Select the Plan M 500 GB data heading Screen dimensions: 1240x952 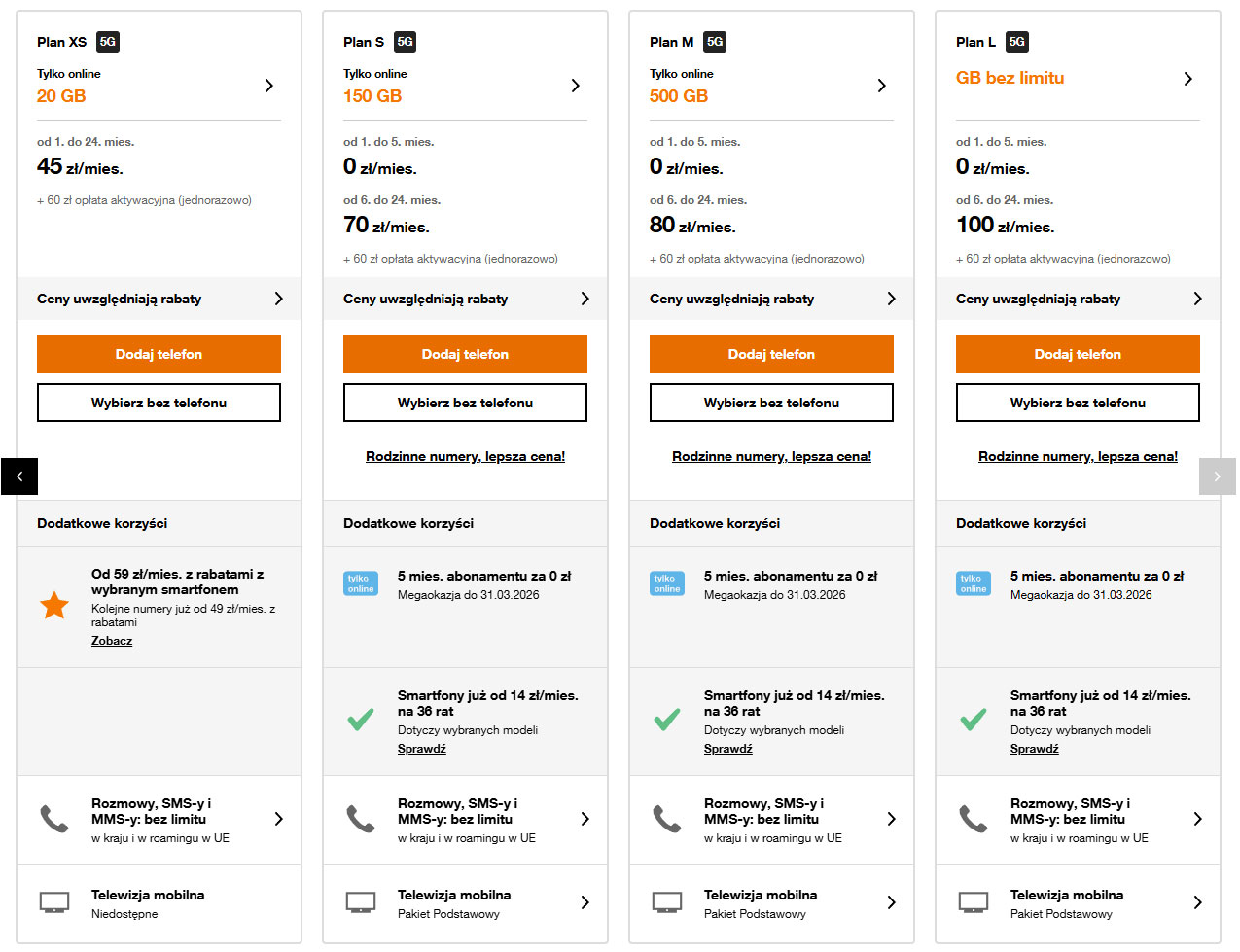pos(679,96)
